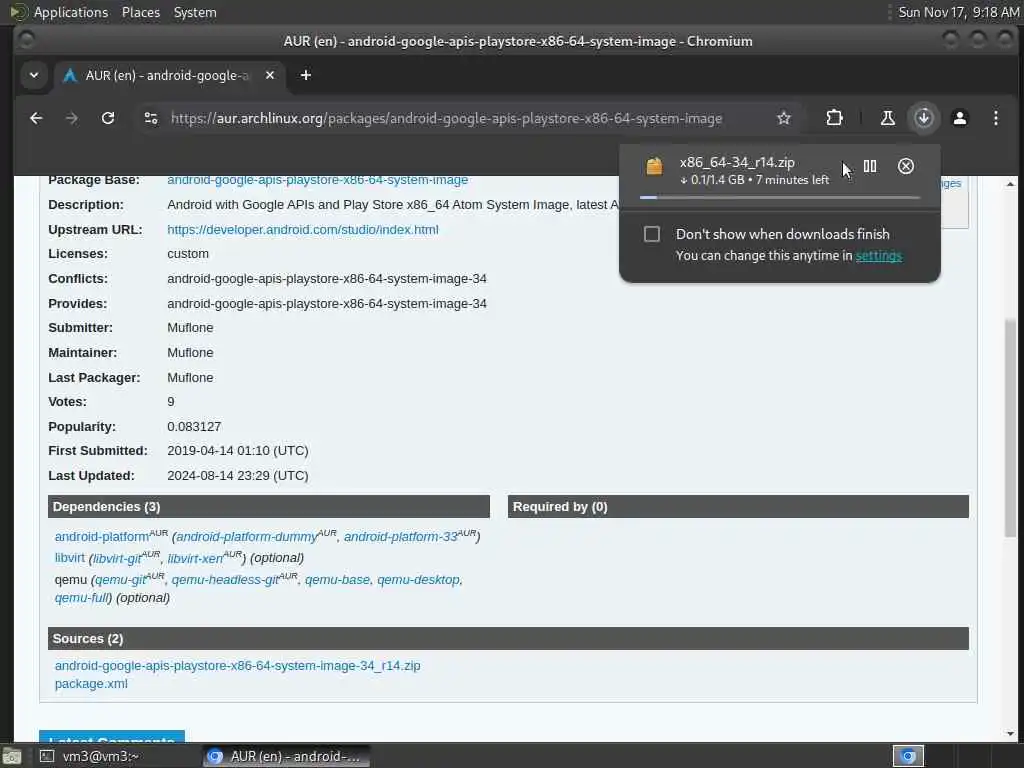Click the address bar URL

(x=446, y=118)
